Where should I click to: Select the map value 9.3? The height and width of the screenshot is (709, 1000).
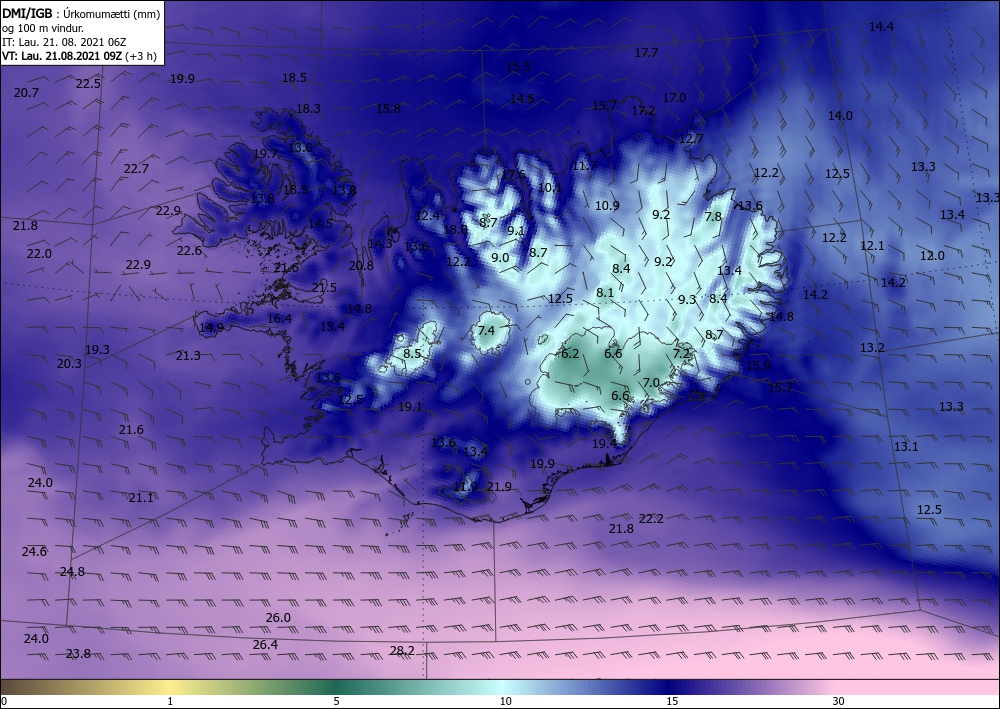pos(687,299)
